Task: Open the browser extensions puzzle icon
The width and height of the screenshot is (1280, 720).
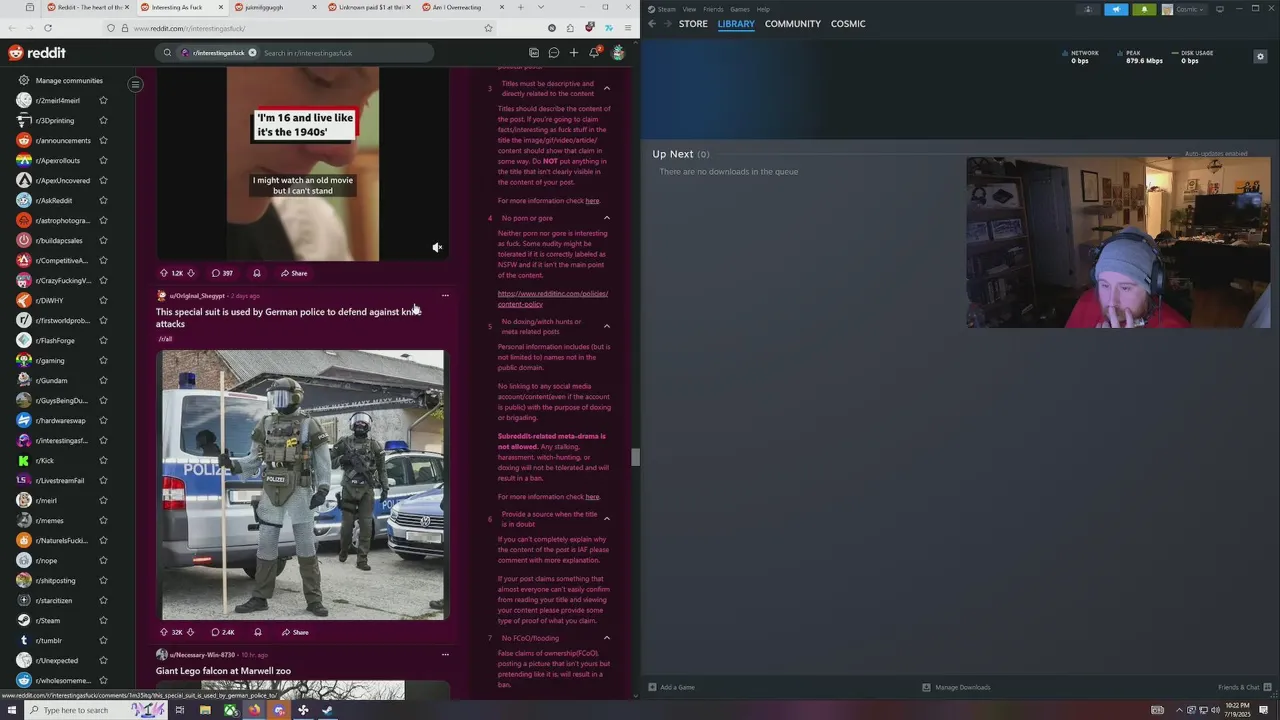Action: tap(570, 28)
